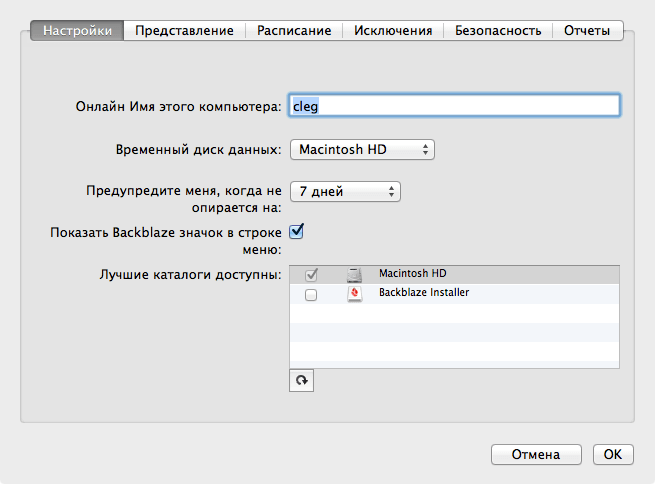Toggle the Macintosh HD checkbox in list

(311, 274)
